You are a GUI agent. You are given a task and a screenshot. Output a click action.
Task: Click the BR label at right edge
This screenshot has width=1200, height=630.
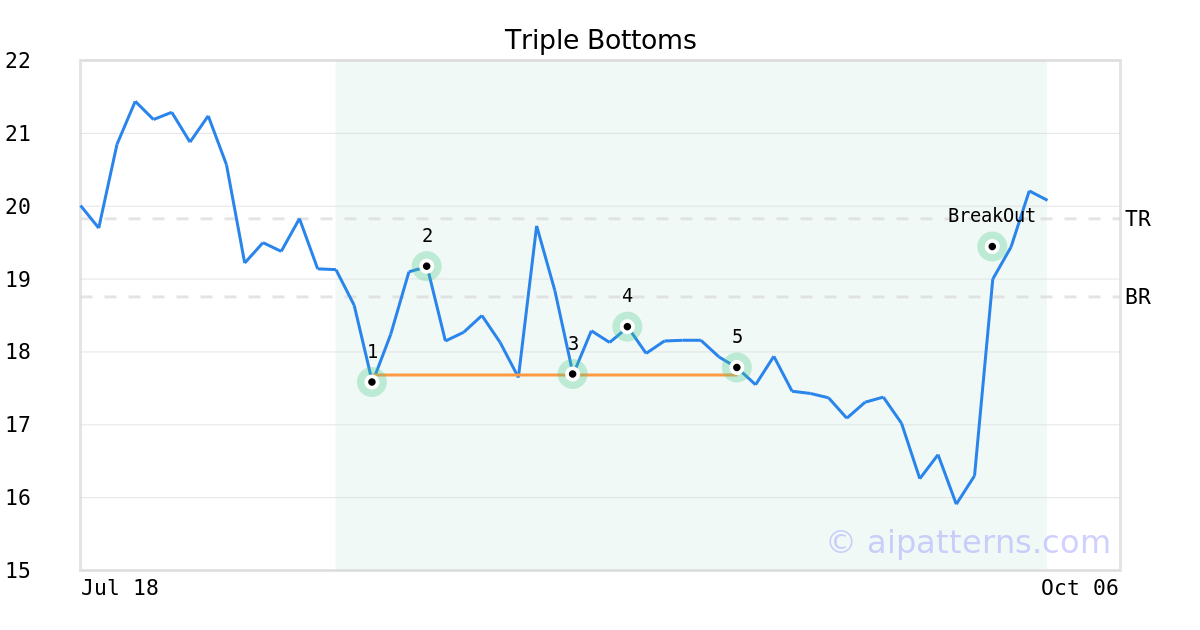1137,297
